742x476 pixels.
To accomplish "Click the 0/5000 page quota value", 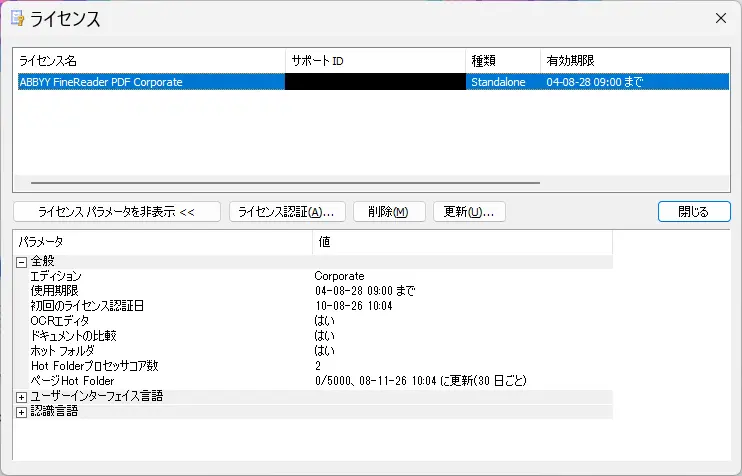I will [421, 381].
